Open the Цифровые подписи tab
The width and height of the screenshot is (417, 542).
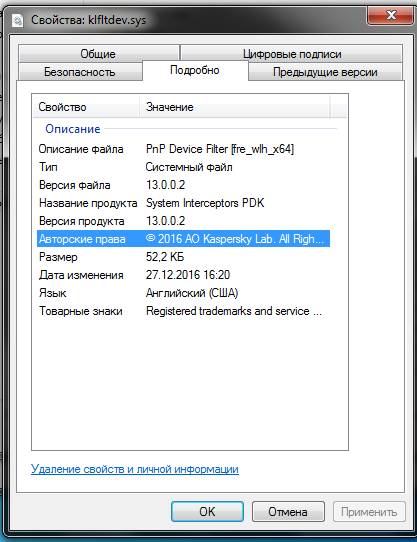292,54
